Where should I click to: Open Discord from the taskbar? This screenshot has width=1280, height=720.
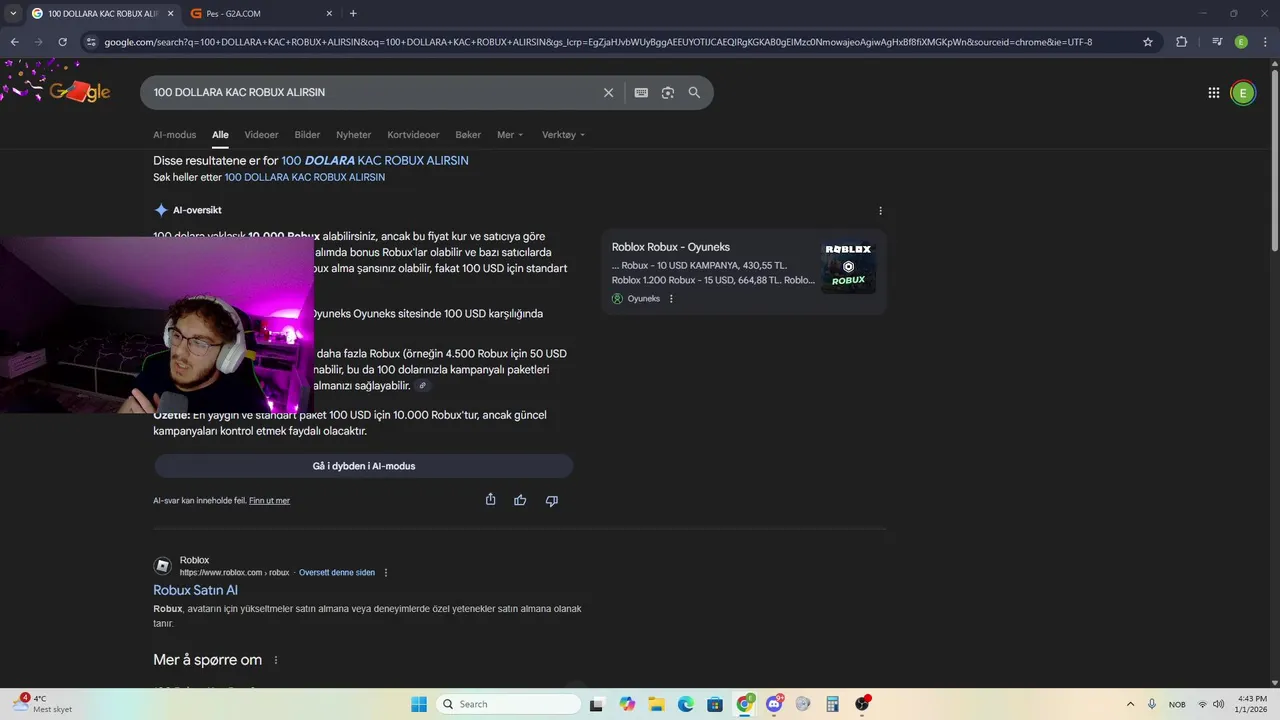coord(774,704)
